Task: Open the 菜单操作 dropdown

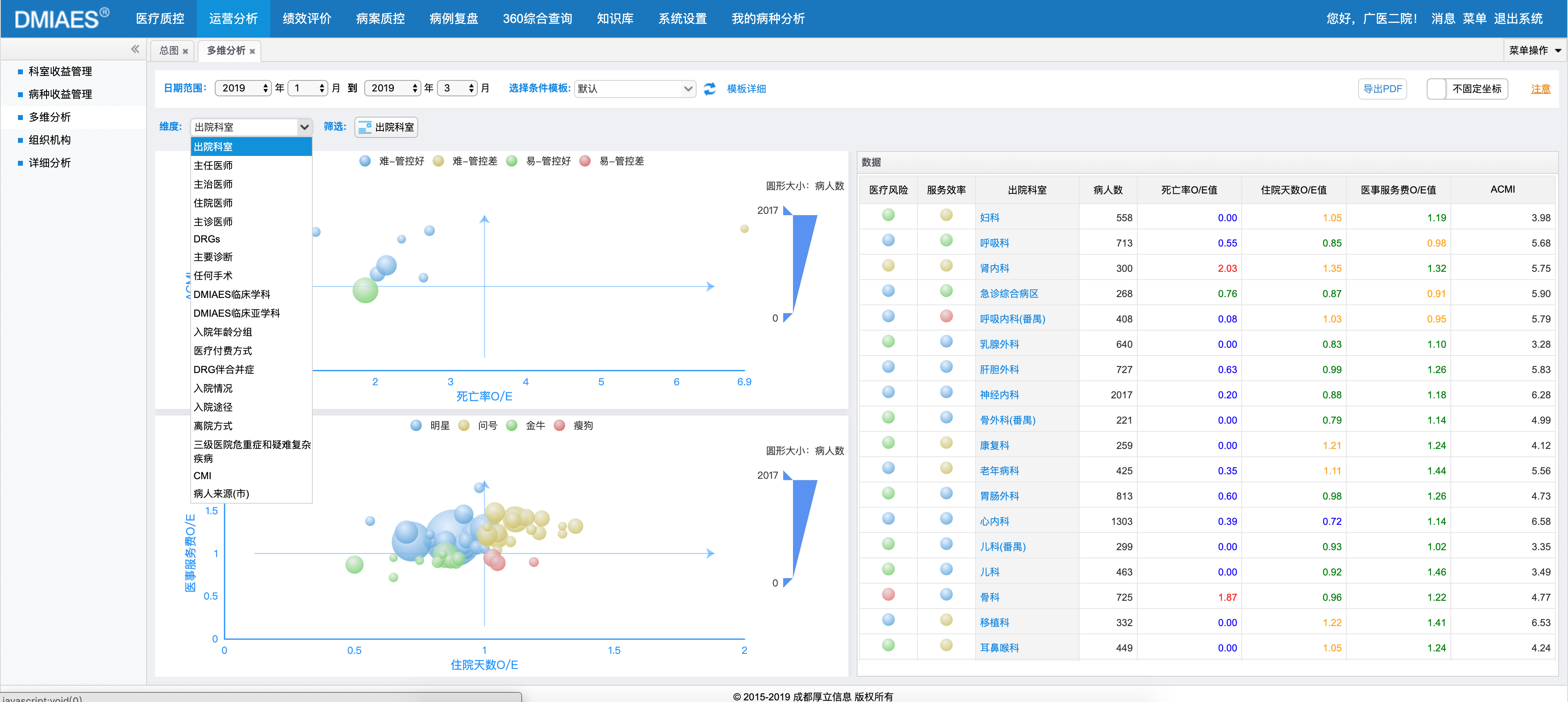Action: [x=1534, y=51]
